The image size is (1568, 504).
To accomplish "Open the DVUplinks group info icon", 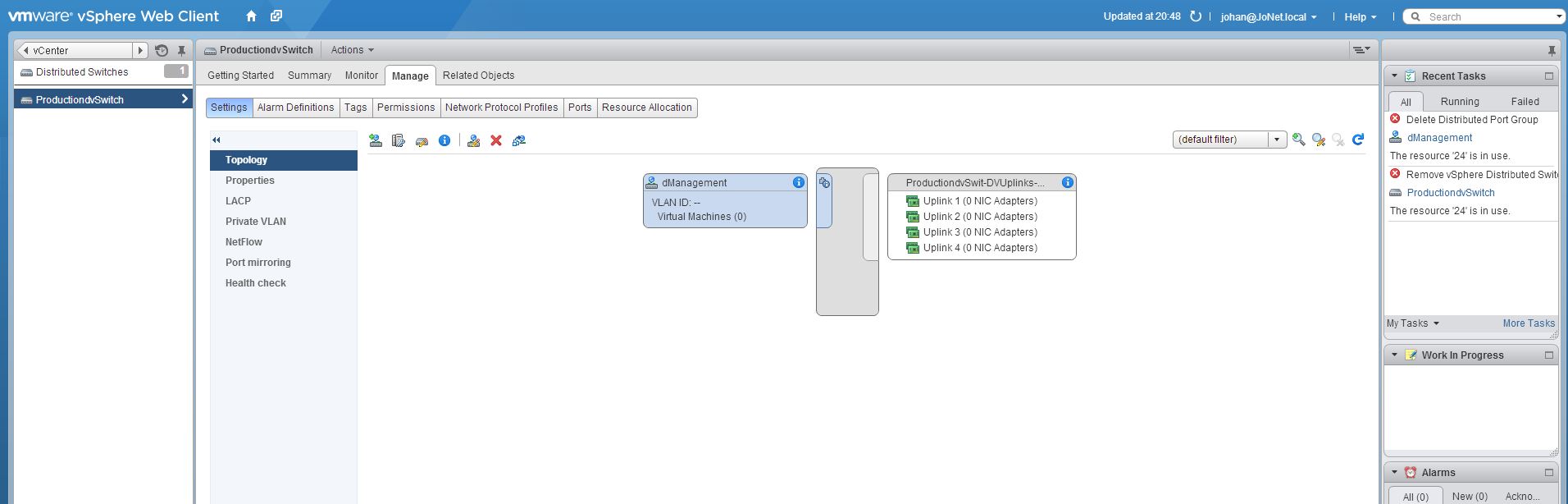I will point(1068,182).
